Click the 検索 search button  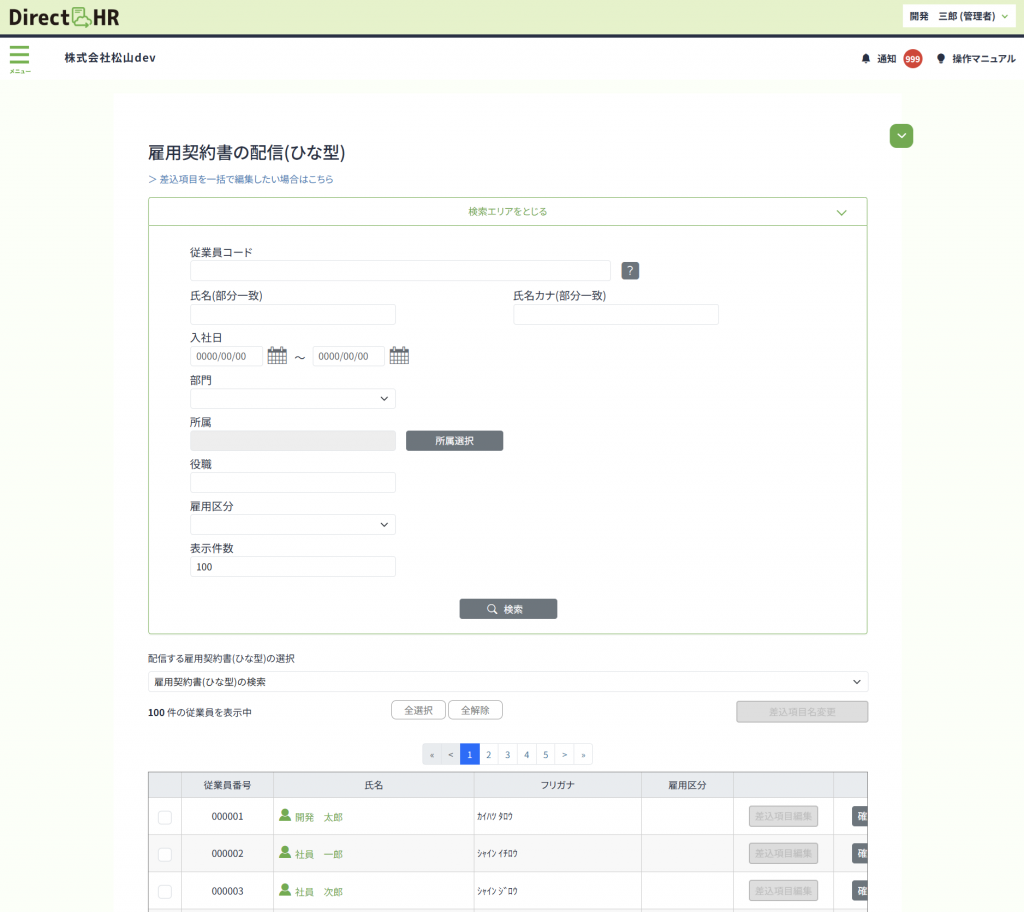coord(508,609)
